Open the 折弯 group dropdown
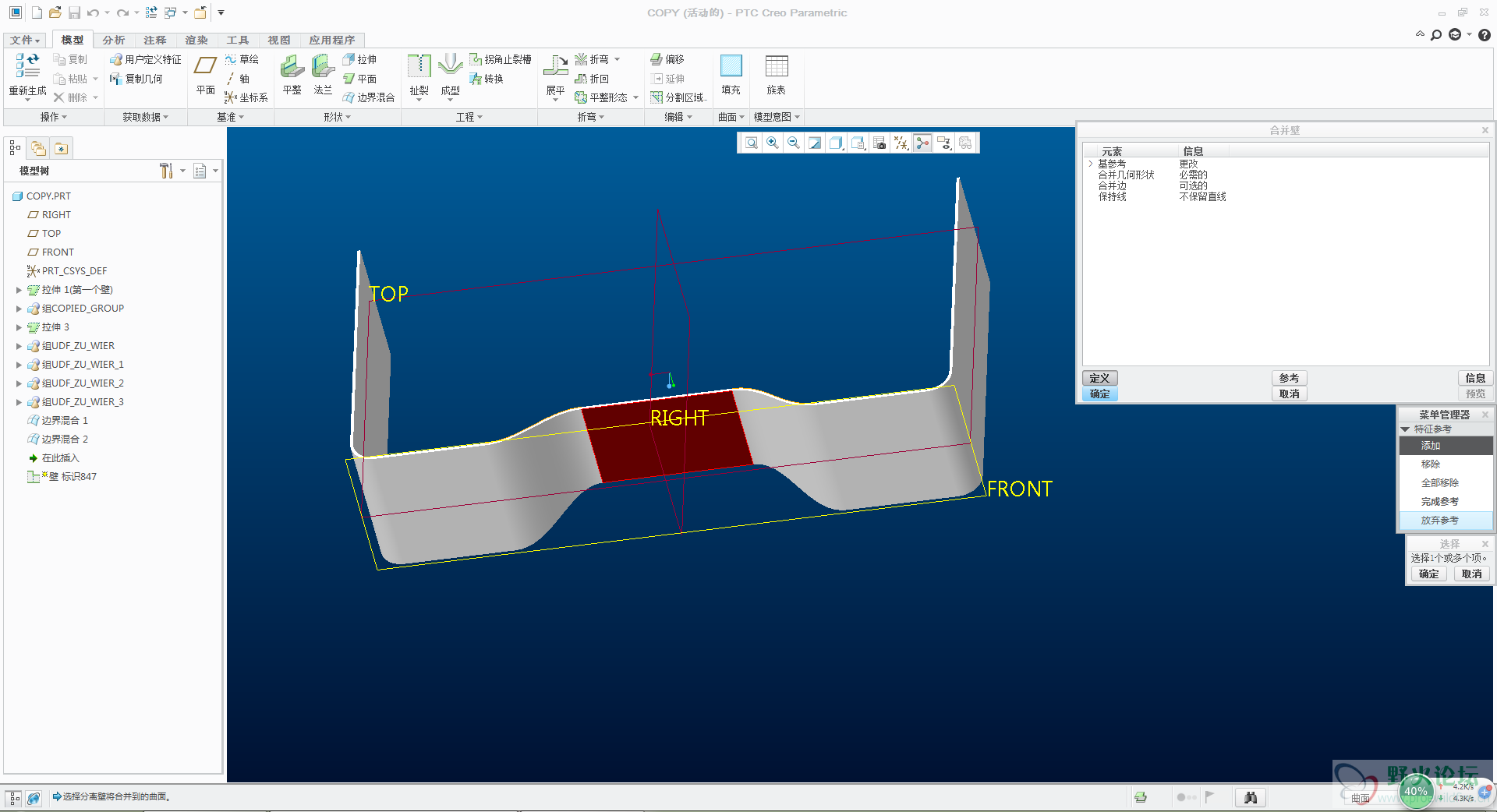Image resolution: width=1497 pixels, height=812 pixels. [591, 117]
